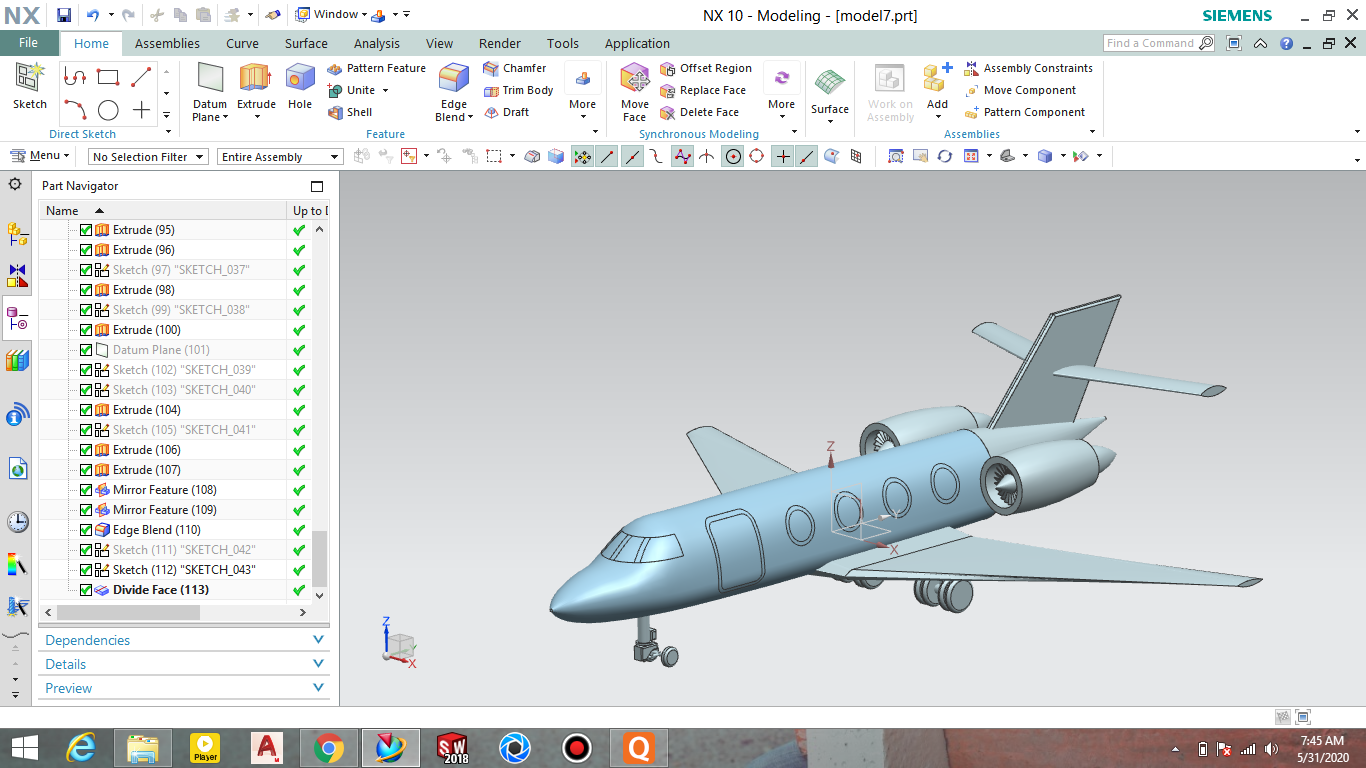Image resolution: width=1366 pixels, height=768 pixels.
Task: Click the Replace Face command
Action: (x=703, y=90)
